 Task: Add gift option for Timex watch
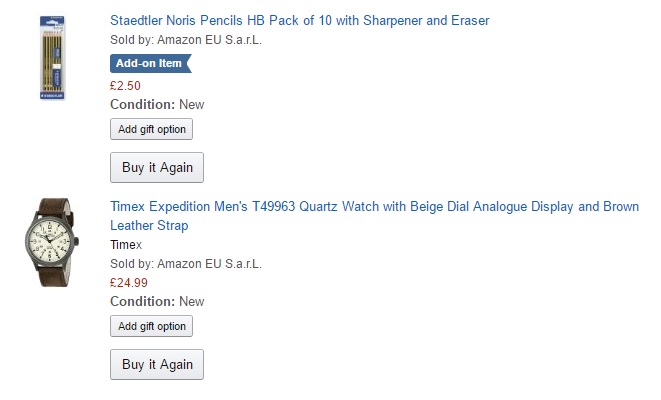tap(151, 326)
